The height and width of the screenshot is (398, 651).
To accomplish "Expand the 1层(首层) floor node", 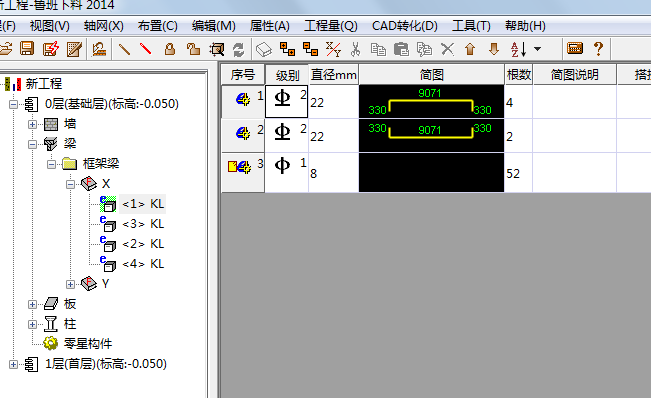I will coord(13,364).
